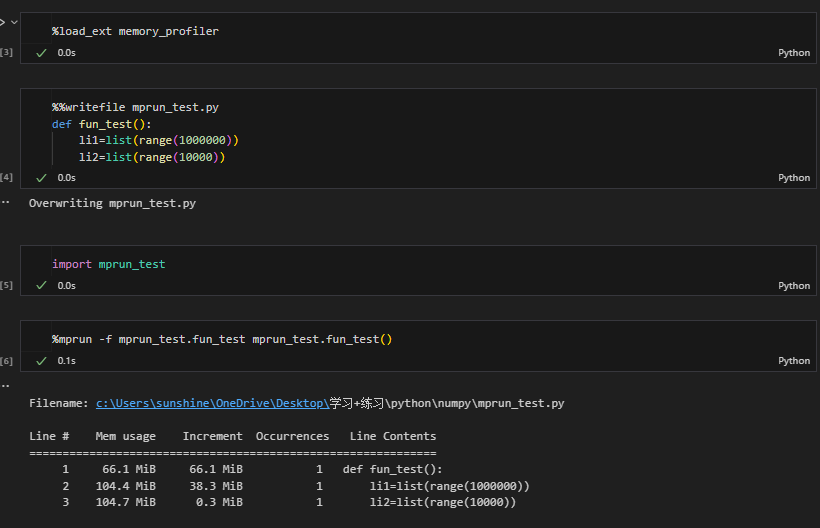Open output options for mprun results
820x528 pixels.
tap(5, 386)
